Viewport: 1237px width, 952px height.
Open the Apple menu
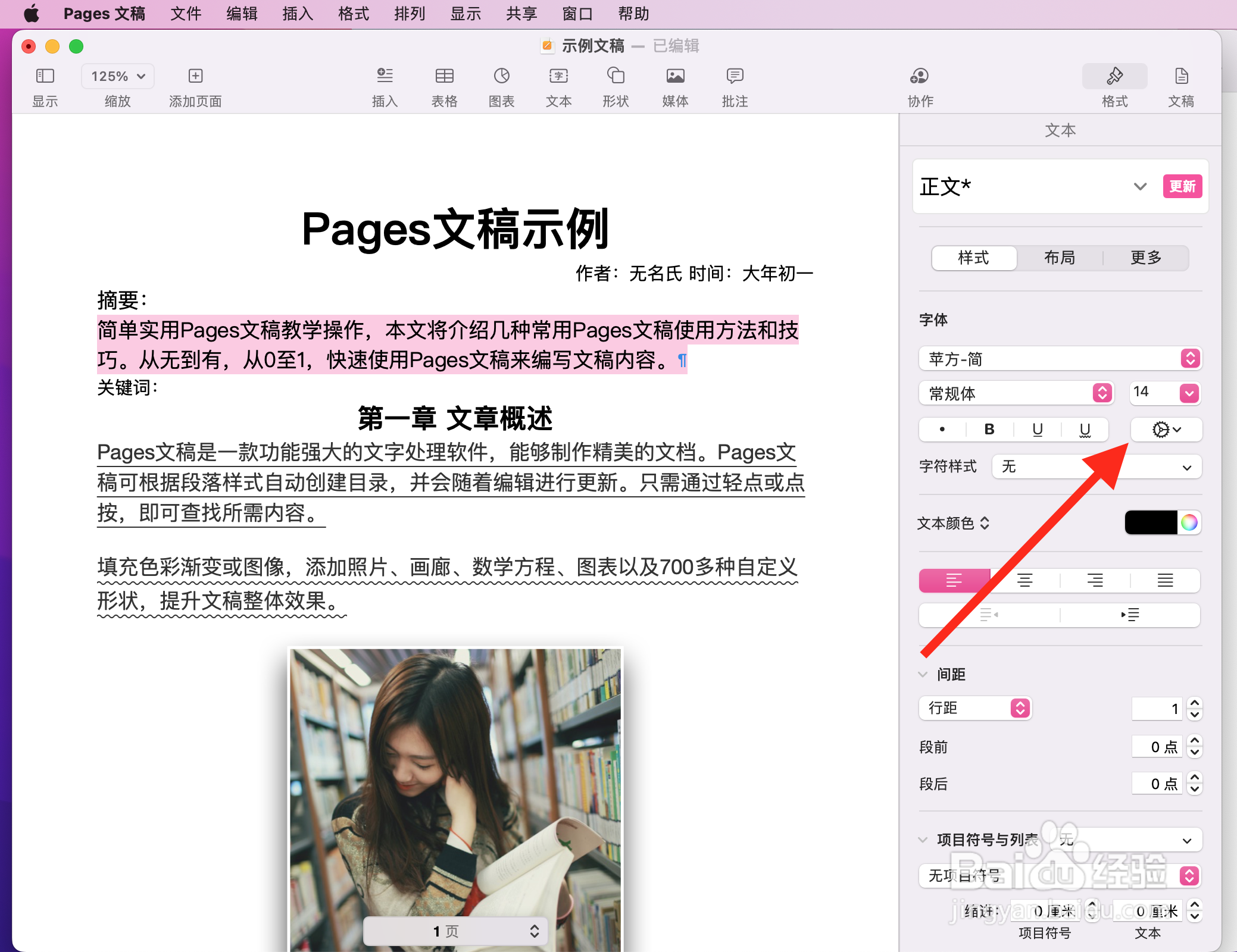[x=32, y=13]
